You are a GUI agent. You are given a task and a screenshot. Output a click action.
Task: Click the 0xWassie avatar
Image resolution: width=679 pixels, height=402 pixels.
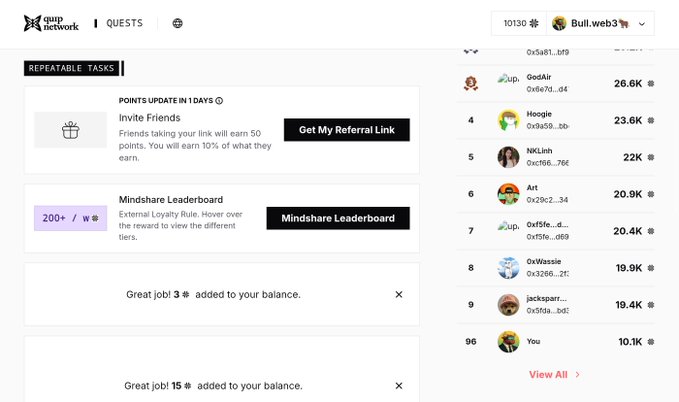(508, 268)
